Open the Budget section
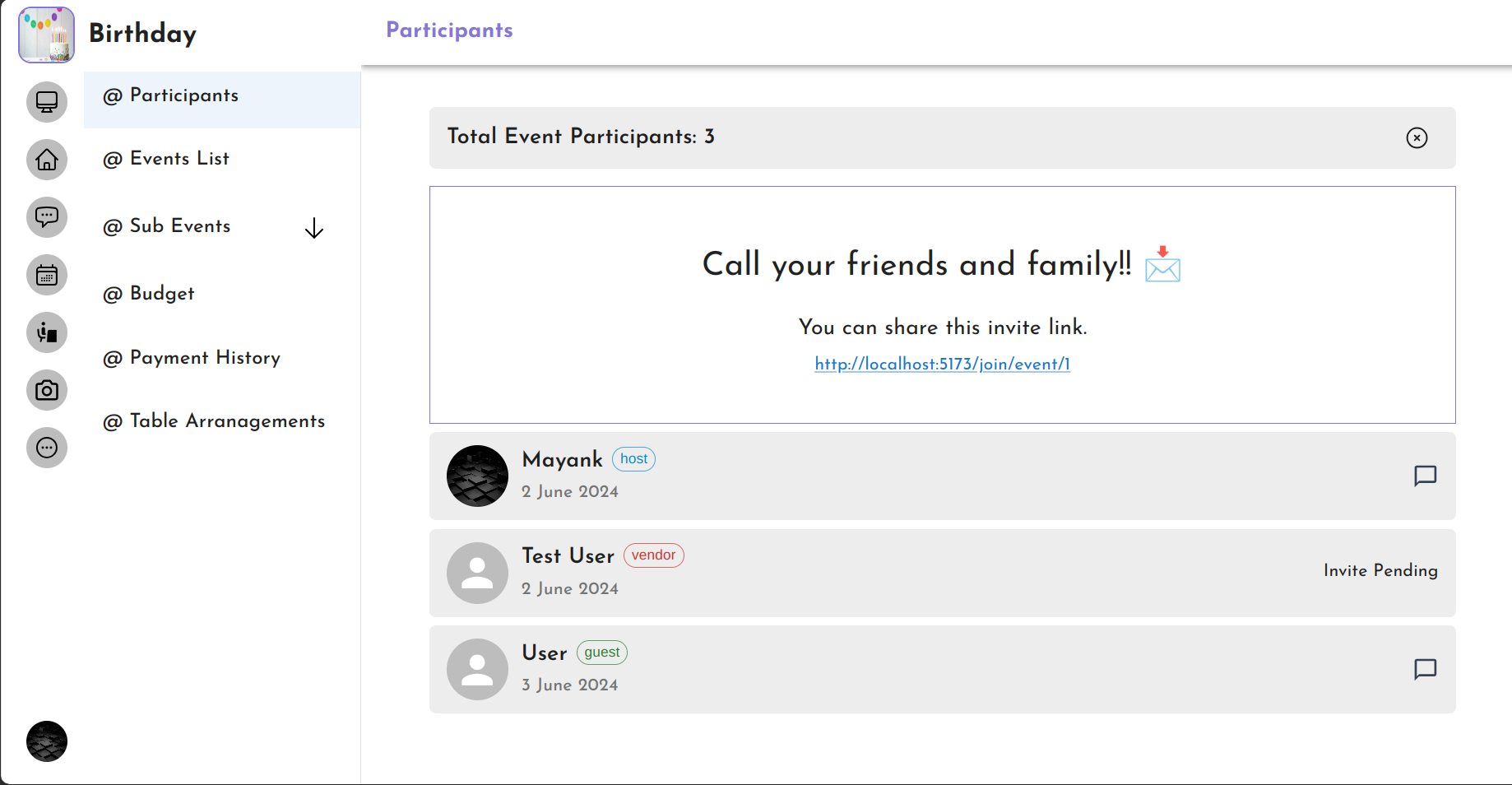Viewport: 1512px width, 785px height. pos(148,294)
